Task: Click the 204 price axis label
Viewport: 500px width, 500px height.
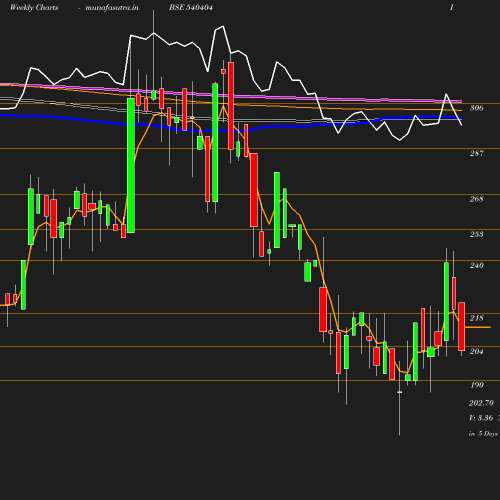Action: pos(476,351)
